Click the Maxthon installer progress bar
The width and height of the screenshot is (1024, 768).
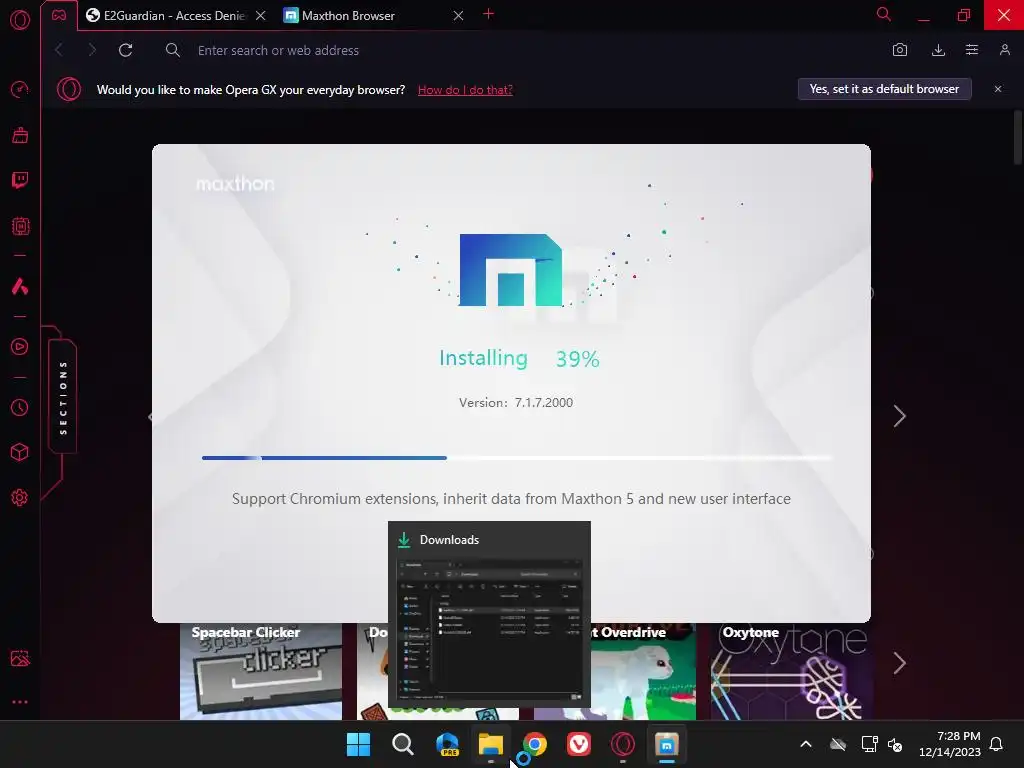pyautogui.click(x=517, y=458)
